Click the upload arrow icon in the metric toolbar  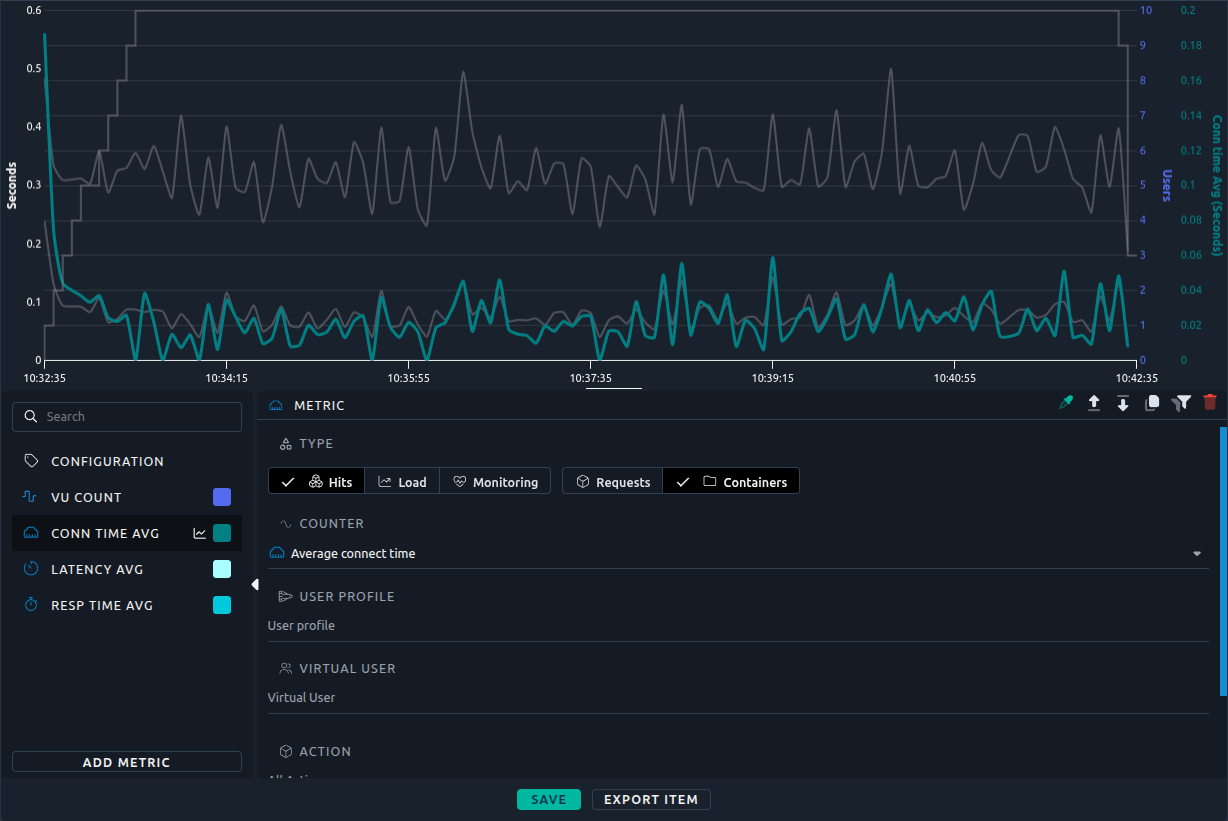point(1094,402)
